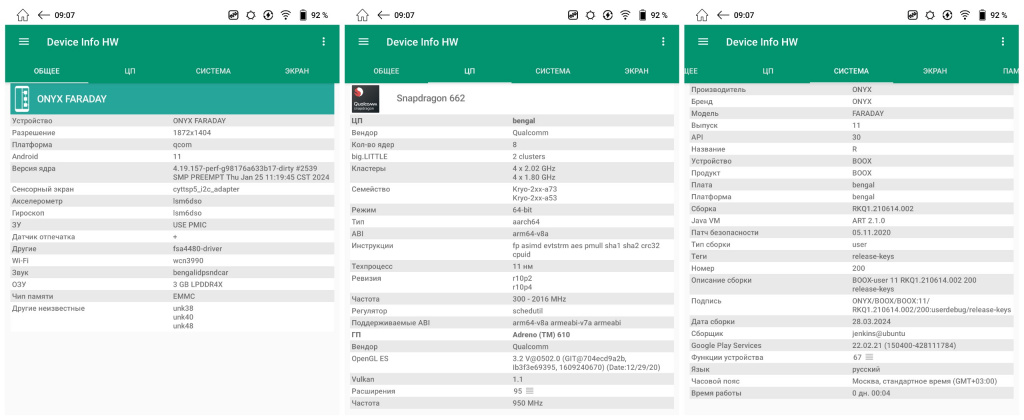Switch to the ЦП tab on the ONYX FARADAY screen

tap(130, 71)
